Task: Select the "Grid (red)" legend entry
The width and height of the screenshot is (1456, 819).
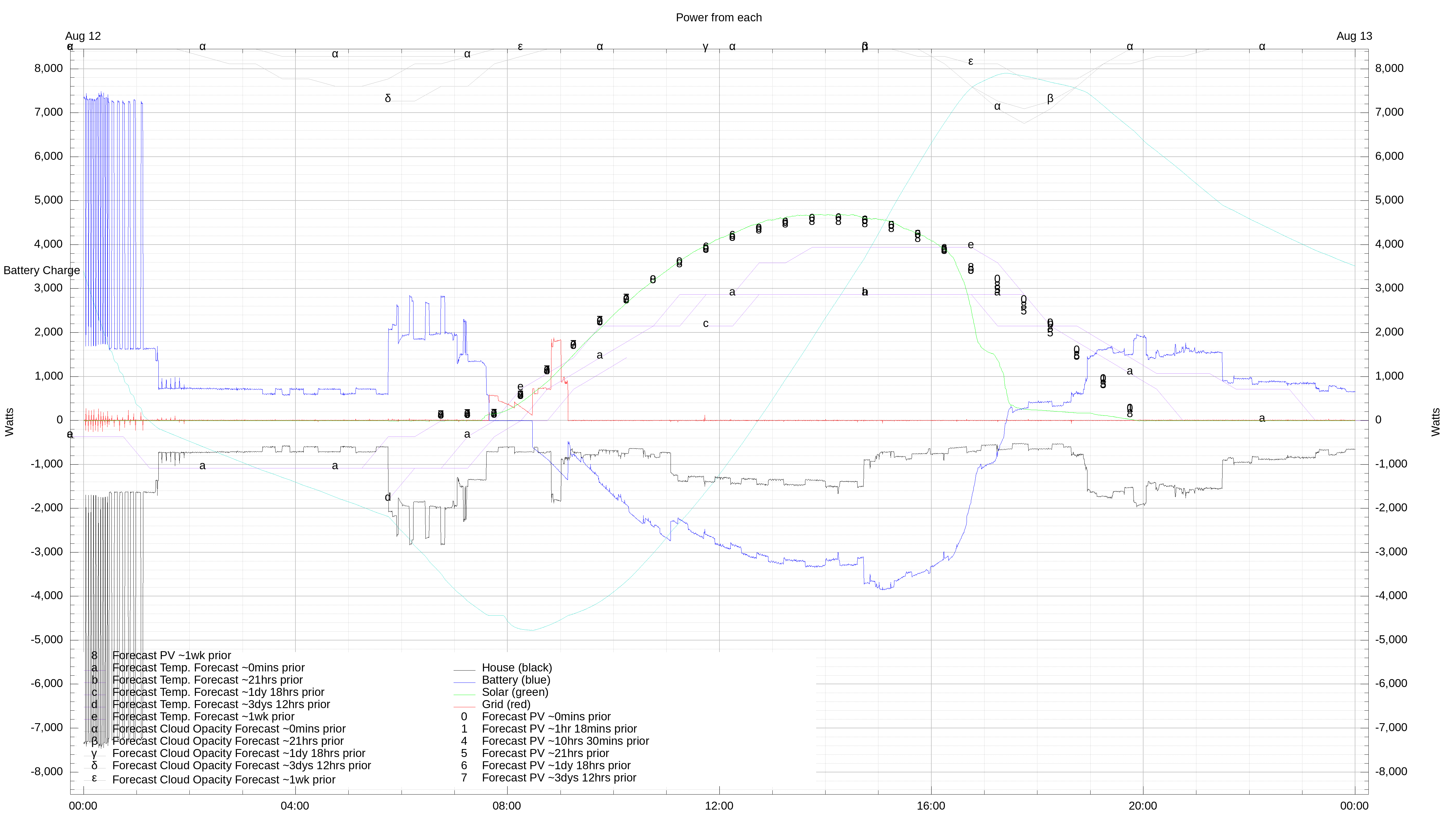Action: [506, 704]
